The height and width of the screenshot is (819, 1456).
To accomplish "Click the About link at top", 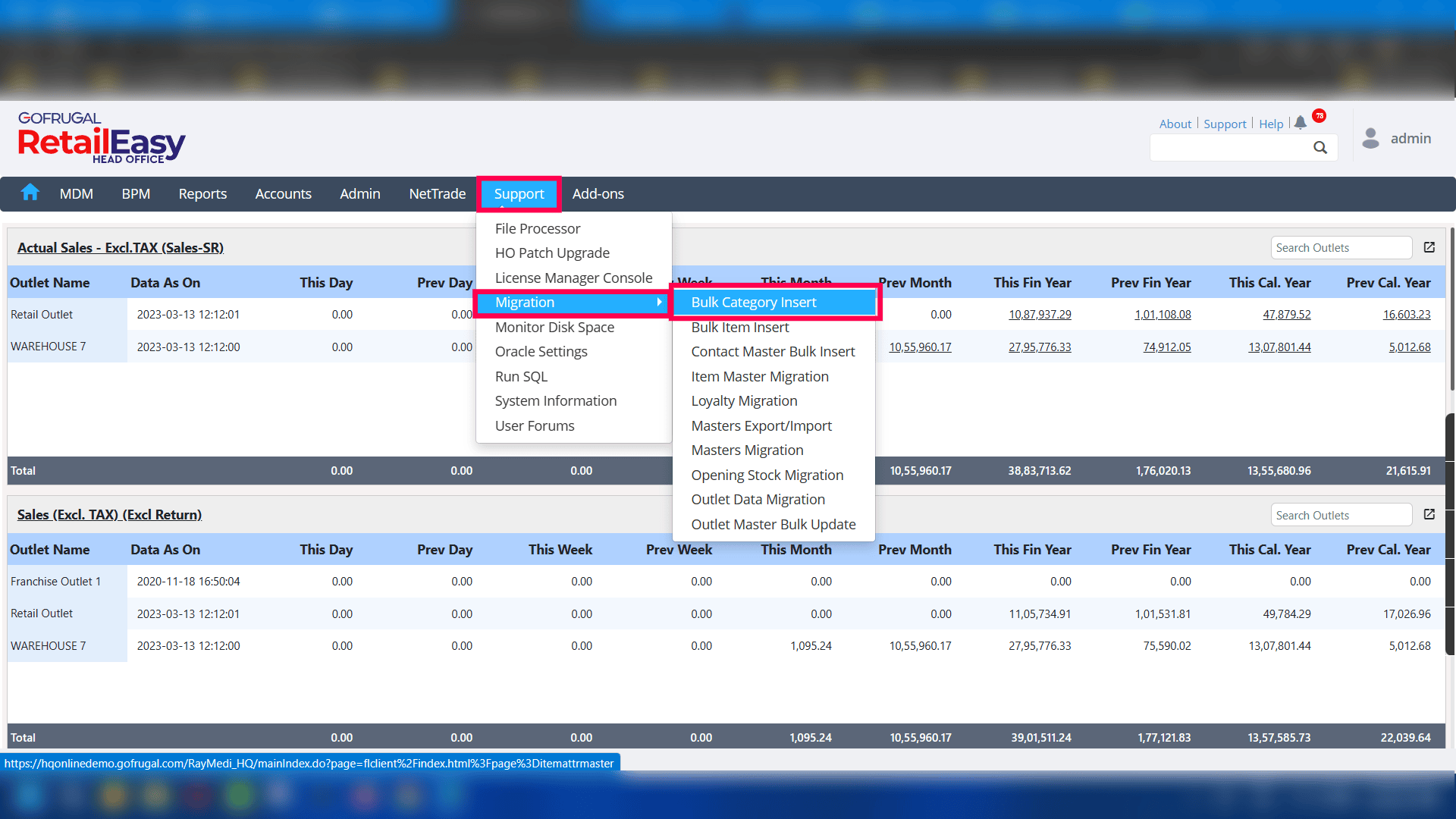I will click(1175, 124).
